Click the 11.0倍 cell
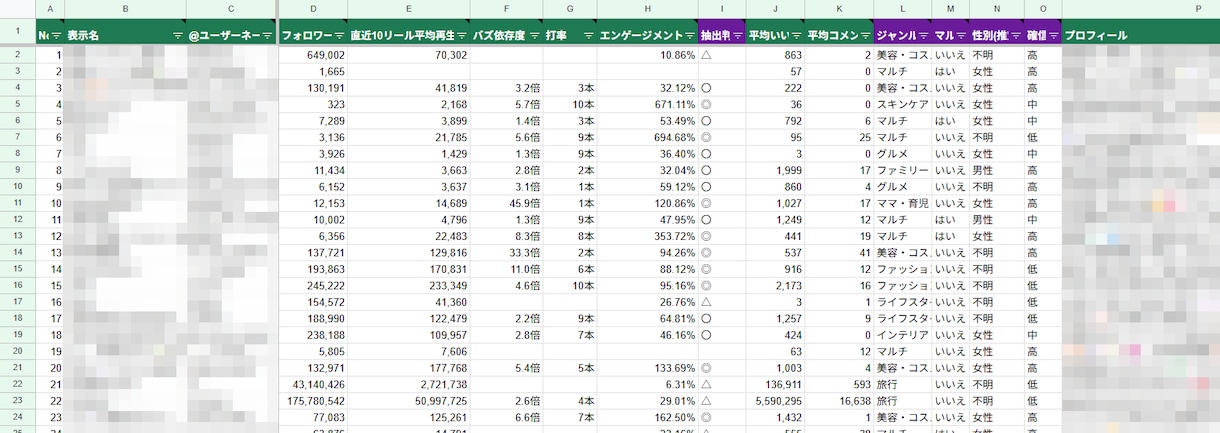Image resolution: width=1220 pixels, height=433 pixels. point(507,270)
